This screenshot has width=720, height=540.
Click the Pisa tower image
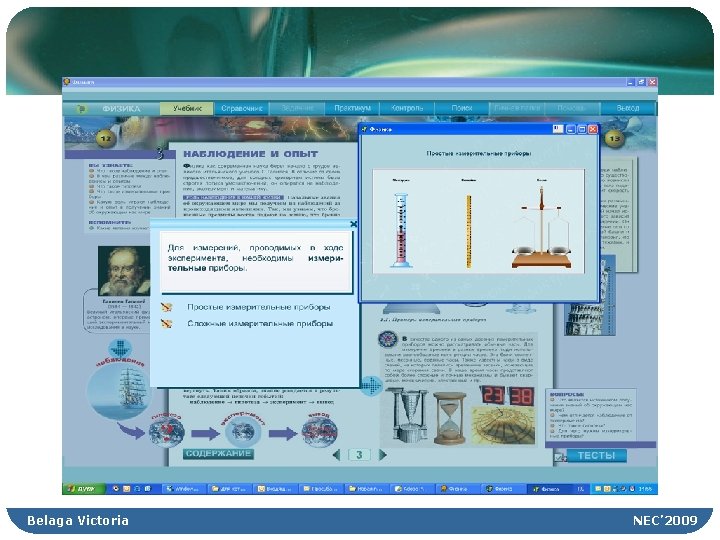pyautogui.click(x=590, y=296)
